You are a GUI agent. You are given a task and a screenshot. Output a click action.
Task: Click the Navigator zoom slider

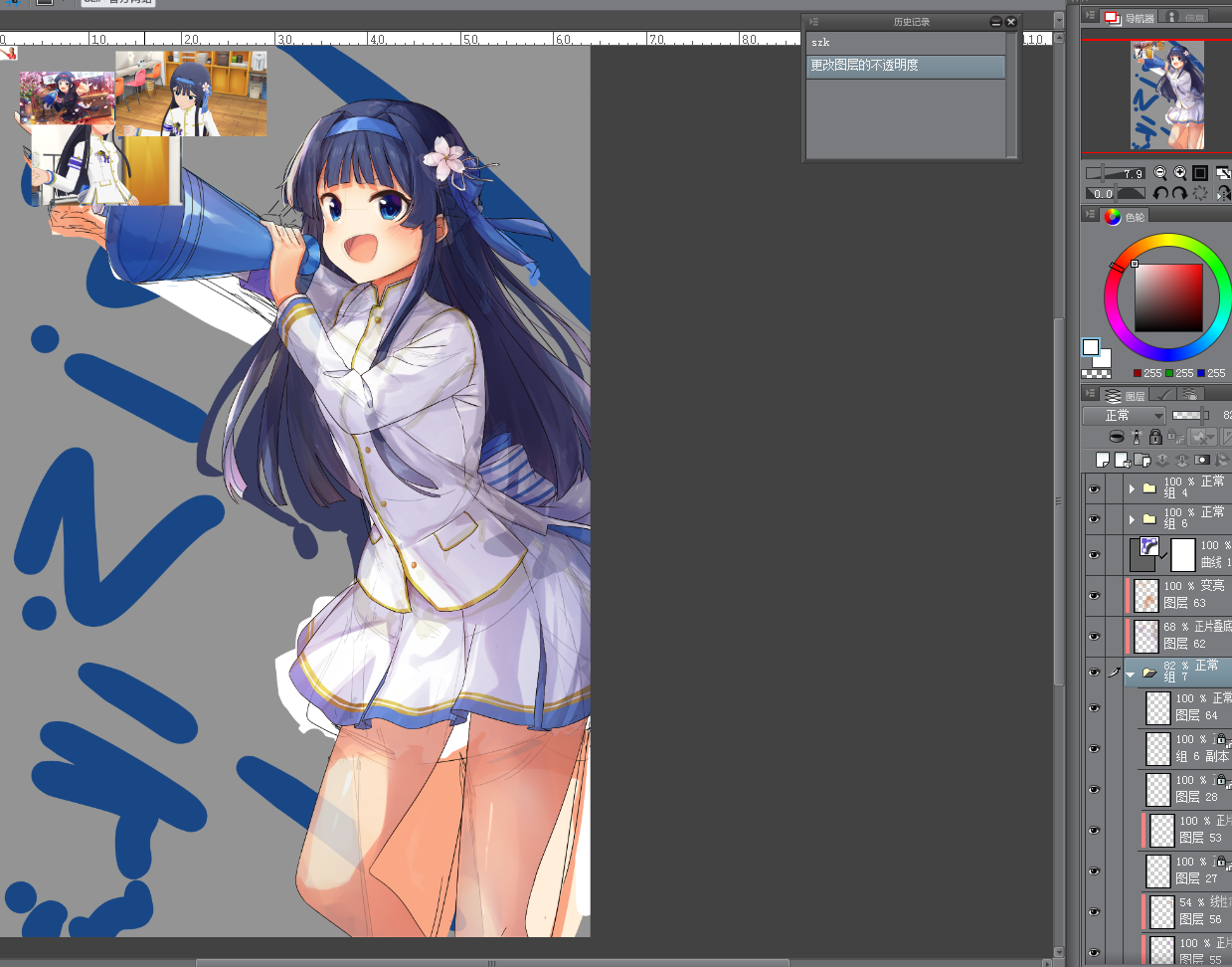click(x=1116, y=173)
